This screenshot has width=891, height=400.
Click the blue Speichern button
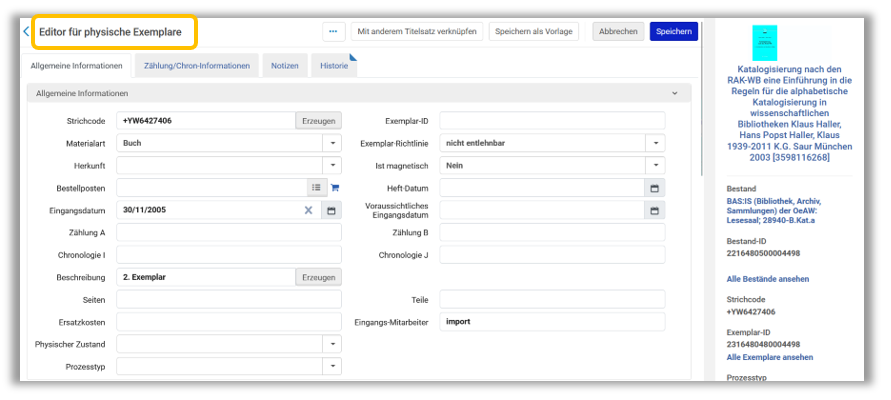(x=673, y=32)
